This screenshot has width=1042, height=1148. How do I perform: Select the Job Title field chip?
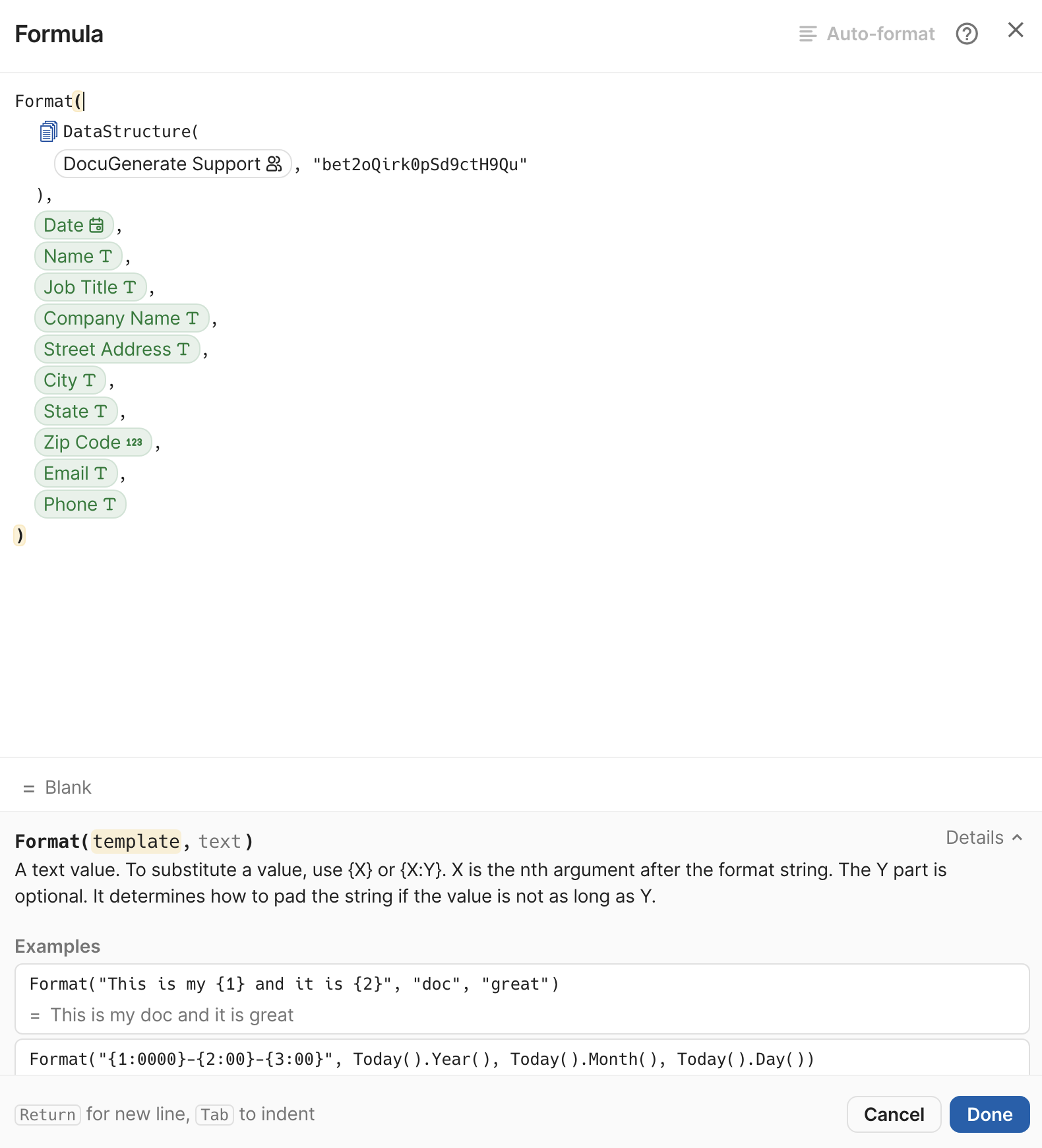tap(90, 287)
